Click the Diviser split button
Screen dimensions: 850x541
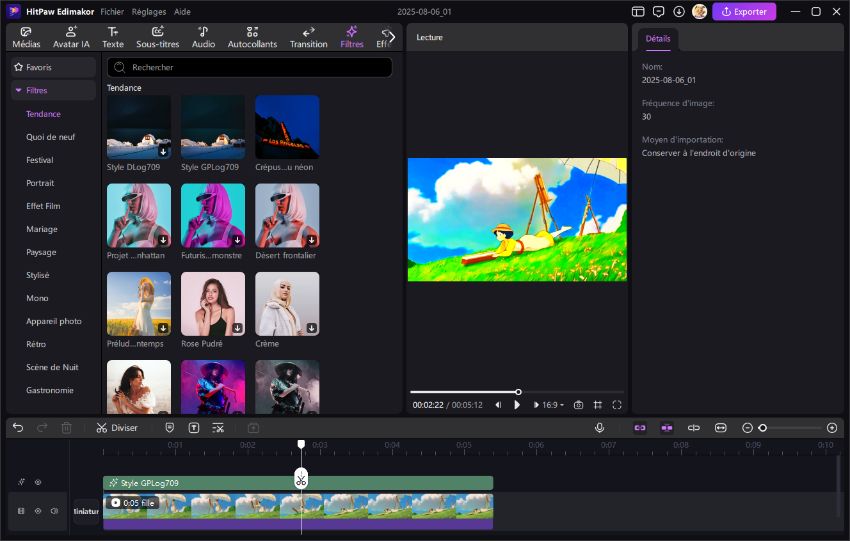(x=117, y=428)
